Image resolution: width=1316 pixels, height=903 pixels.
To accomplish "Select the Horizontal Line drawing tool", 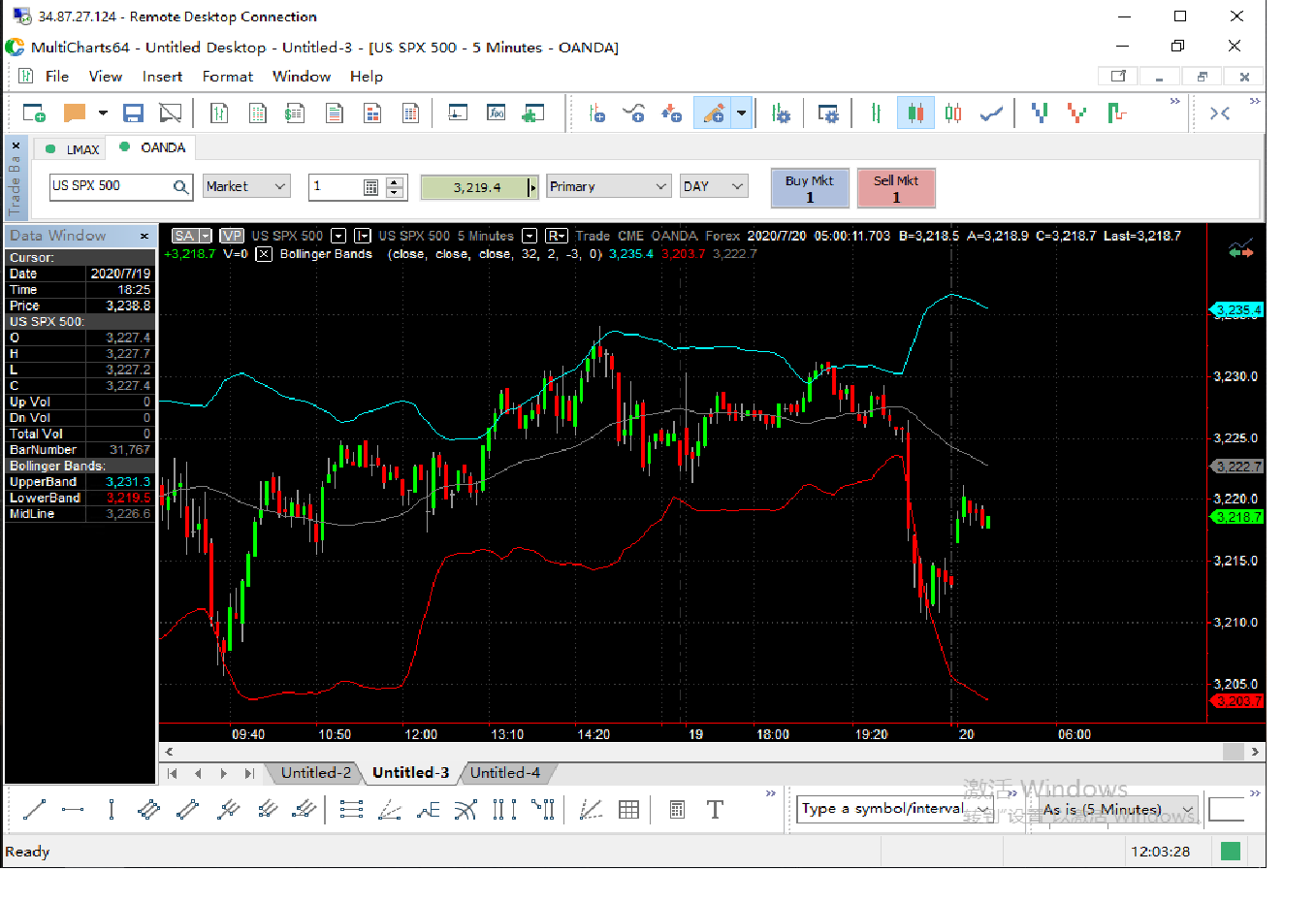I will coord(73,810).
